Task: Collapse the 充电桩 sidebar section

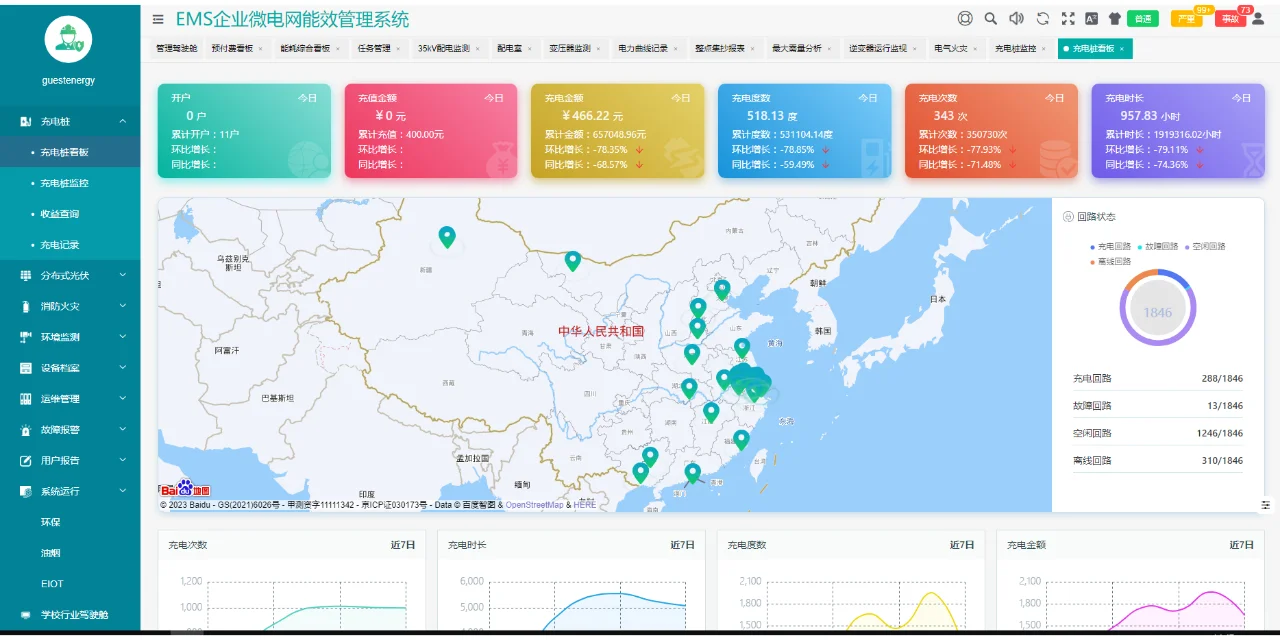Action: pyautogui.click(x=69, y=121)
